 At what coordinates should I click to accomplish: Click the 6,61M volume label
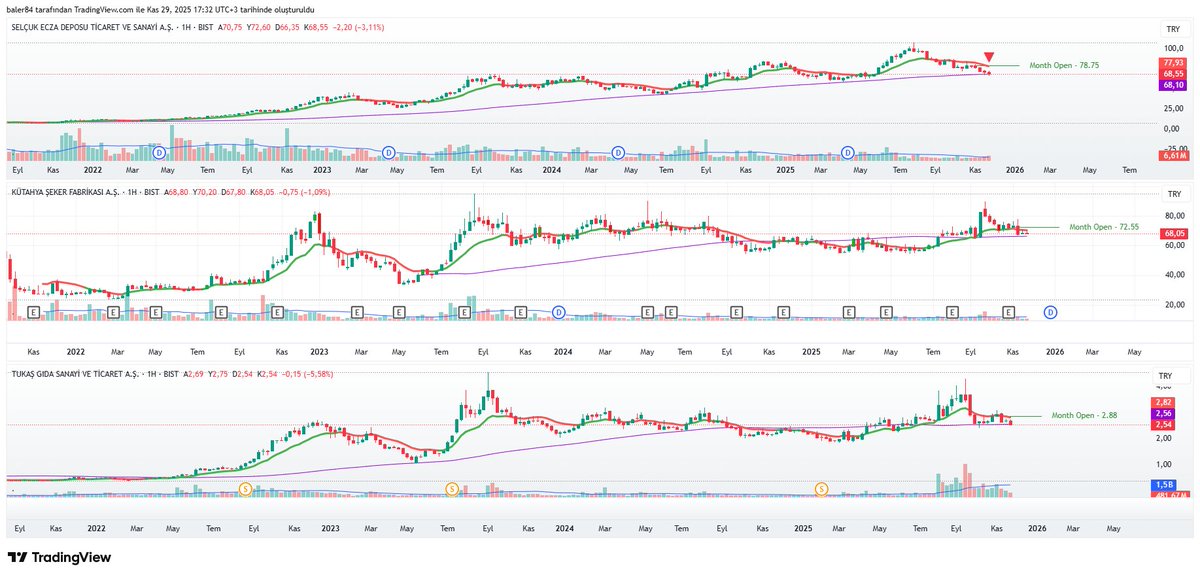(x=1172, y=155)
